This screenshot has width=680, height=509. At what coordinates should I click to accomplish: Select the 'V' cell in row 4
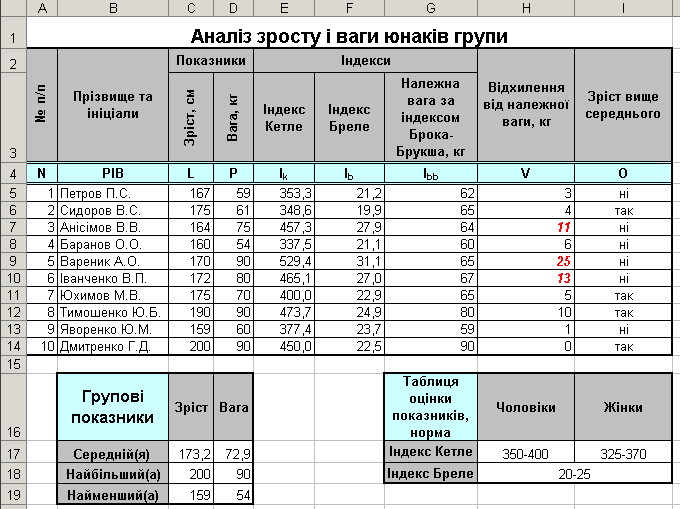pos(526,173)
